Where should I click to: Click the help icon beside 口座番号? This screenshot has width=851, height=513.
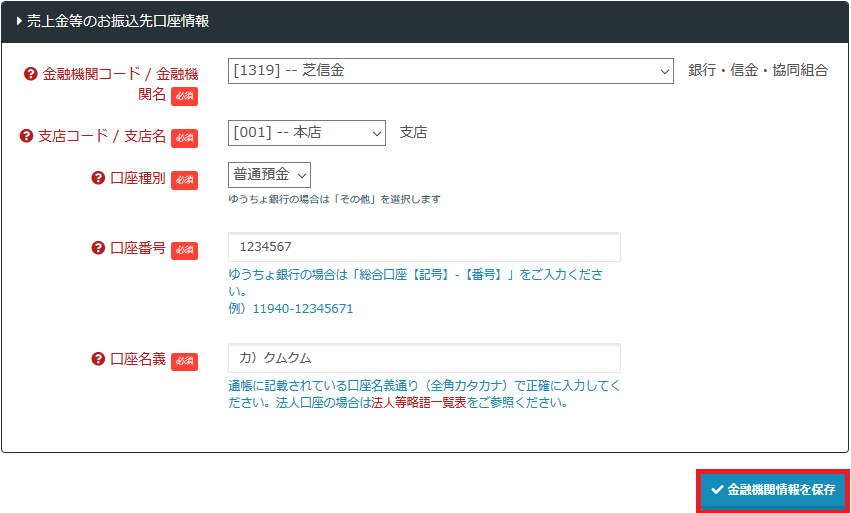pos(98,248)
